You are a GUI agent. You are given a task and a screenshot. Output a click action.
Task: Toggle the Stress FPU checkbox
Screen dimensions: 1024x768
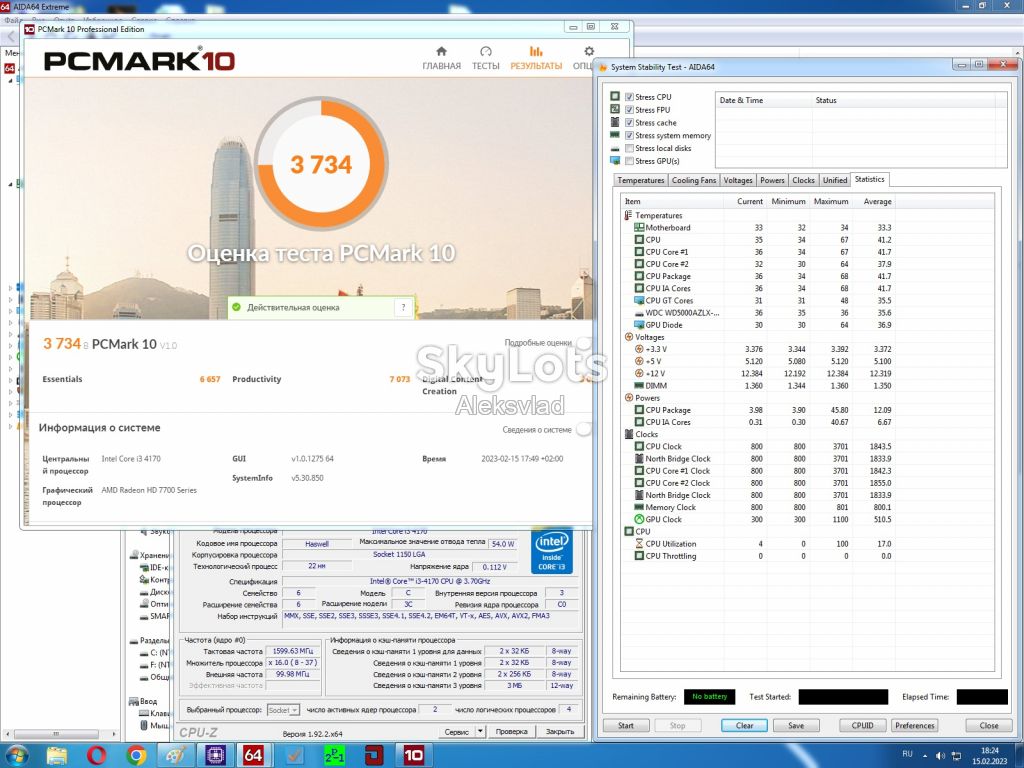630,110
